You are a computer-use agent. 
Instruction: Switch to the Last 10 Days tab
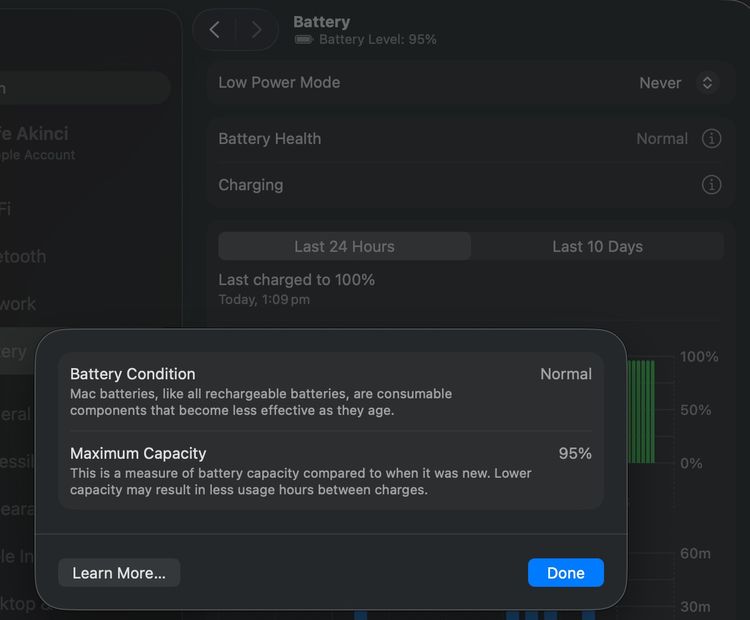tap(597, 246)
